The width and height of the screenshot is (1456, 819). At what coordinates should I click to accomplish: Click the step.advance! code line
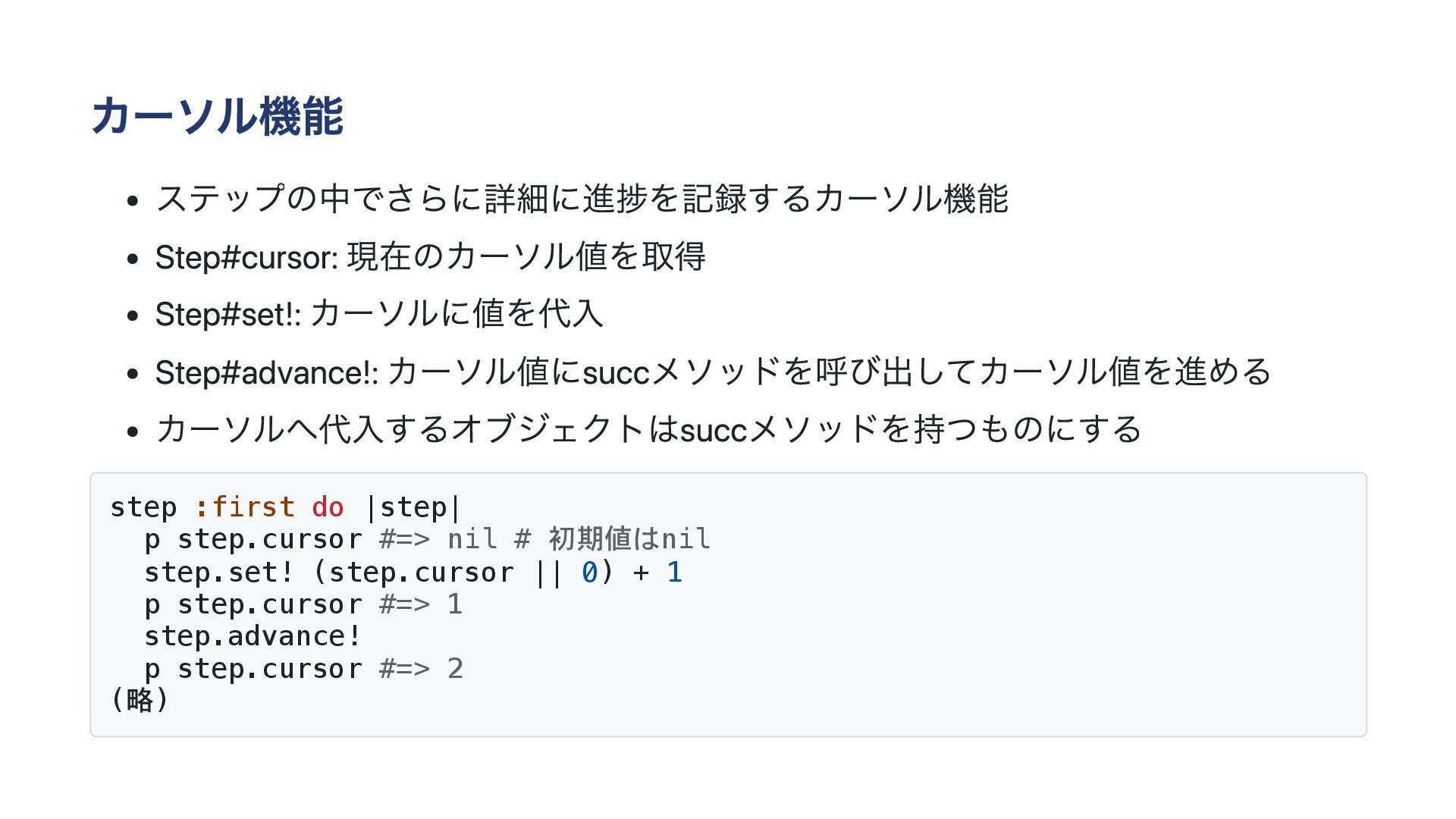253,636
